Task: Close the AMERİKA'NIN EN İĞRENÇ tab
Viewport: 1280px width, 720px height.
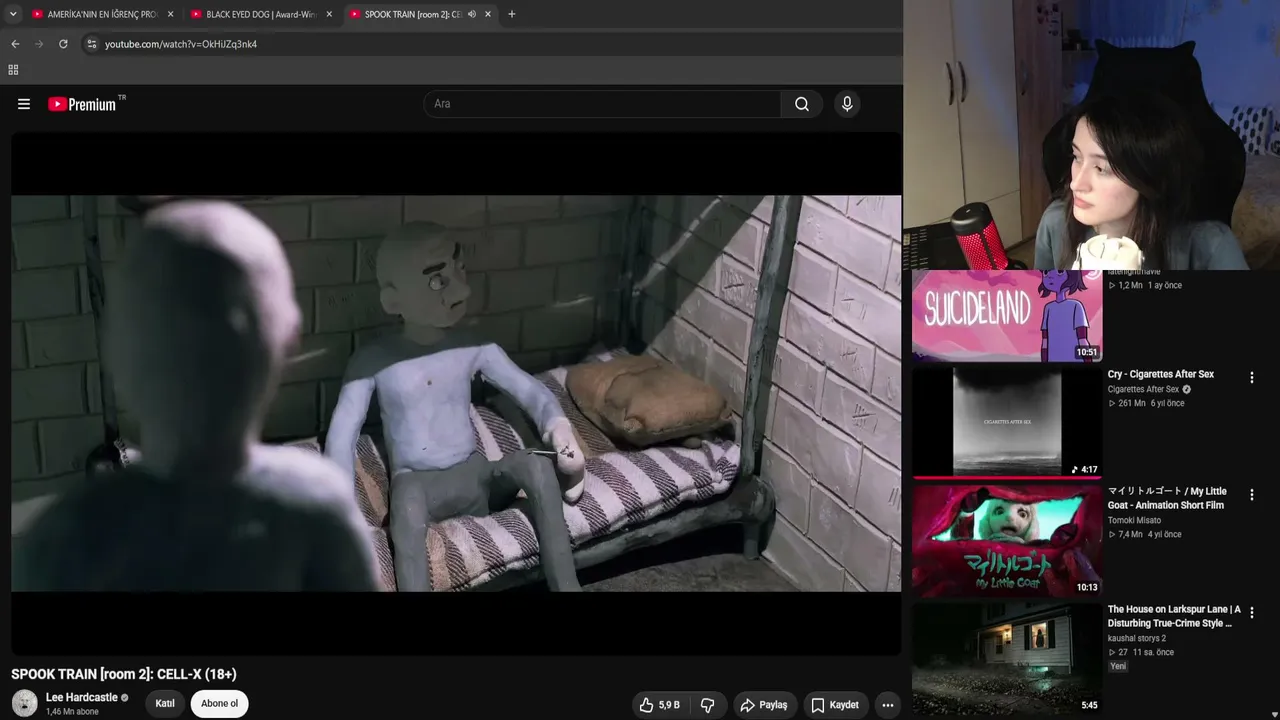Action: click(x=170, y=14)
